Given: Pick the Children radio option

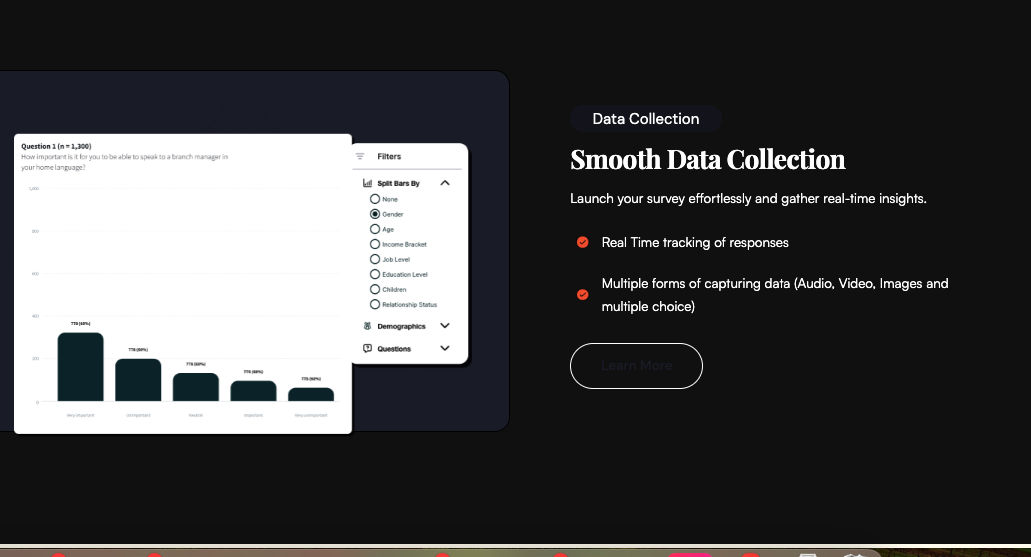Looking at the screenshot, I should [x=375, y=289].
